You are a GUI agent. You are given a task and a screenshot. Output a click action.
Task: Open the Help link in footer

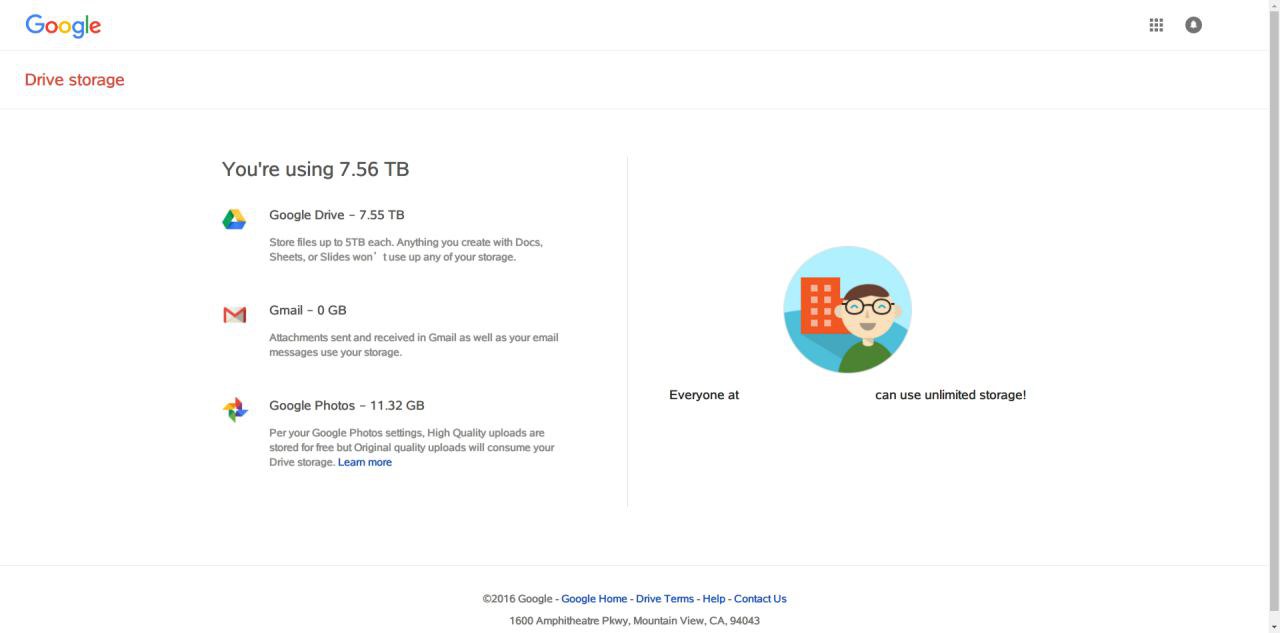point(714,599)
